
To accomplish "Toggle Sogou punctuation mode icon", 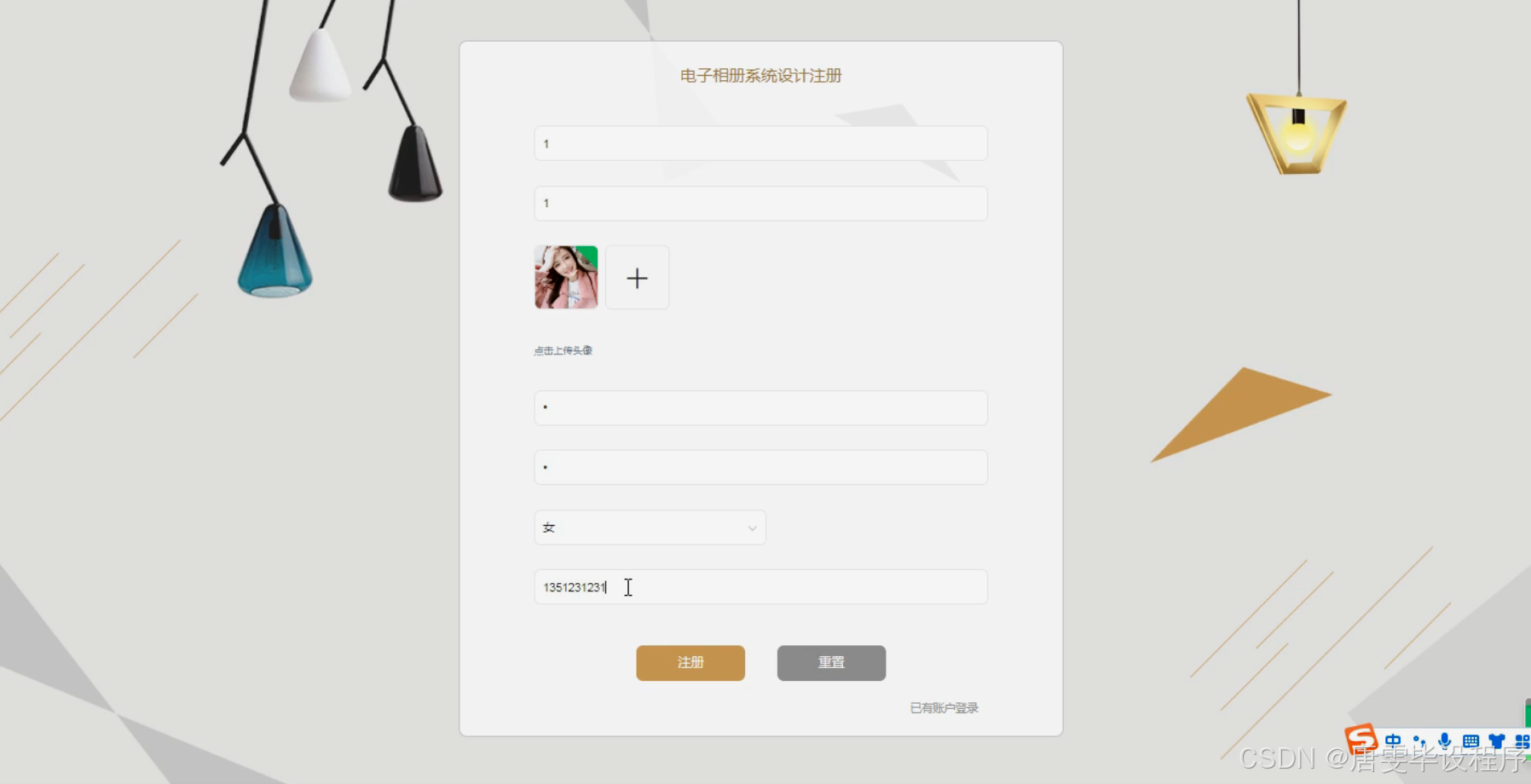I will pos(1419,741).
